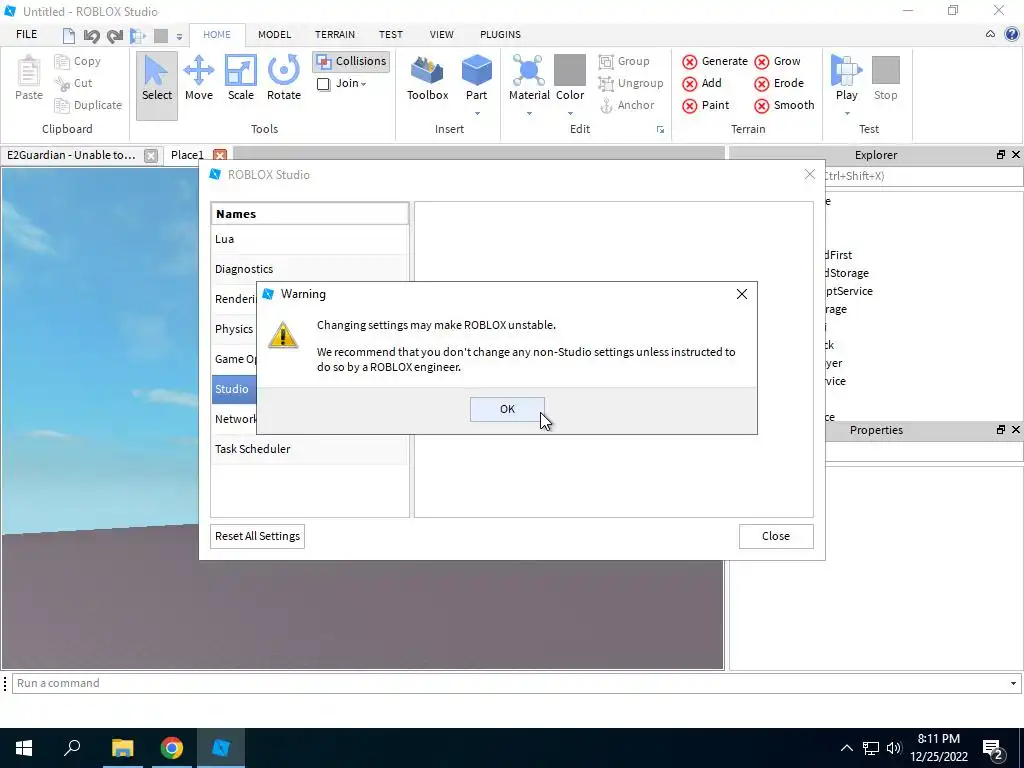Select Diagnostics in the Names list
1024x768 pixels.
(x=310, y=269)
